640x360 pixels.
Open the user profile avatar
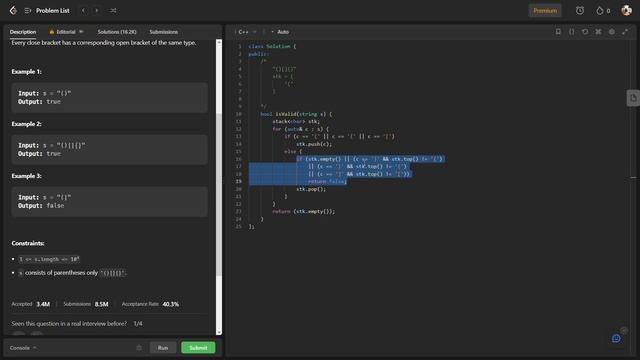point(626,11)
